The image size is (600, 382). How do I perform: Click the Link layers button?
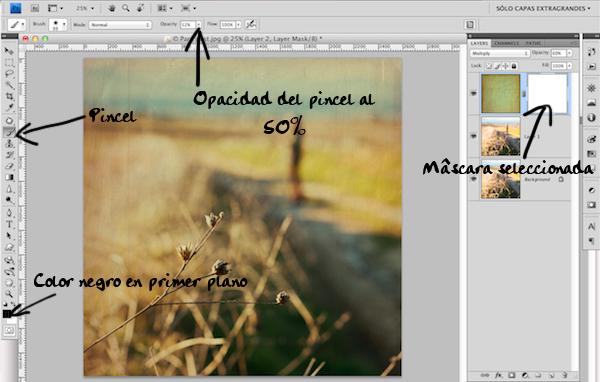(x=484, y=375)
